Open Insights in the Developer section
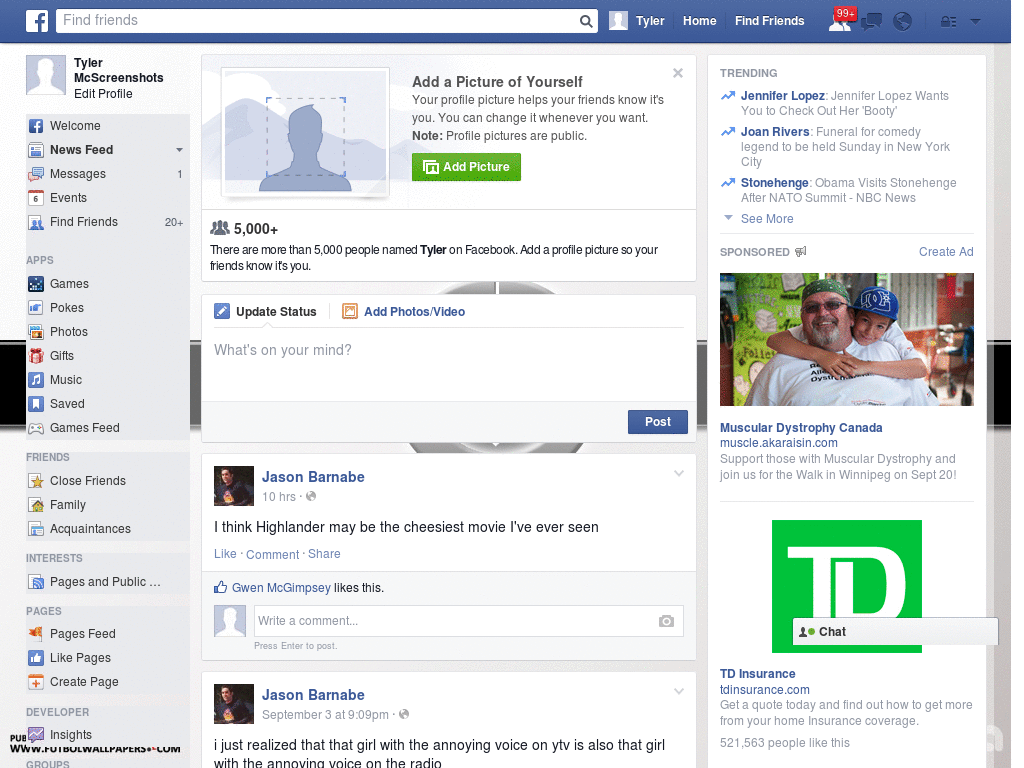The width and height of the screenshot is (1024, 768). (71, 735)
